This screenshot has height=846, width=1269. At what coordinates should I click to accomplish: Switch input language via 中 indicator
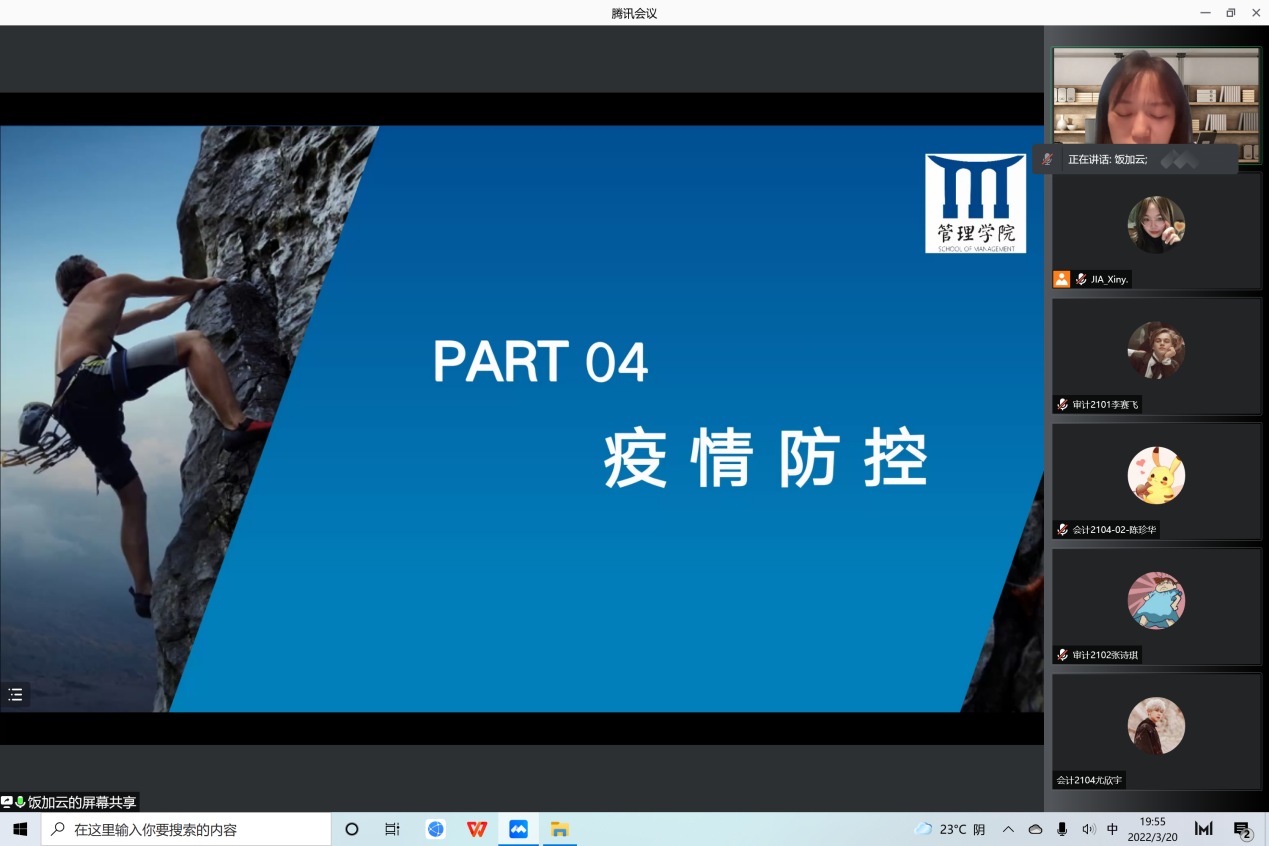point(1113,829)
